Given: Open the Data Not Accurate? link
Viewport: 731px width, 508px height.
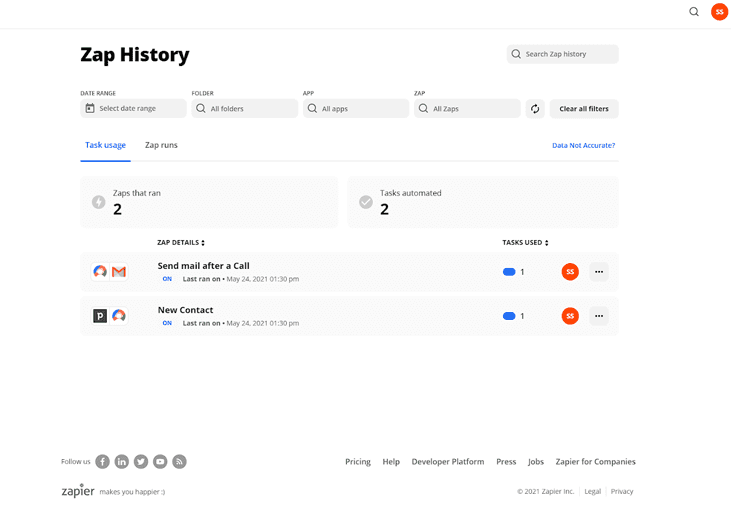Looking at the screenshot, I should (583, 146).
